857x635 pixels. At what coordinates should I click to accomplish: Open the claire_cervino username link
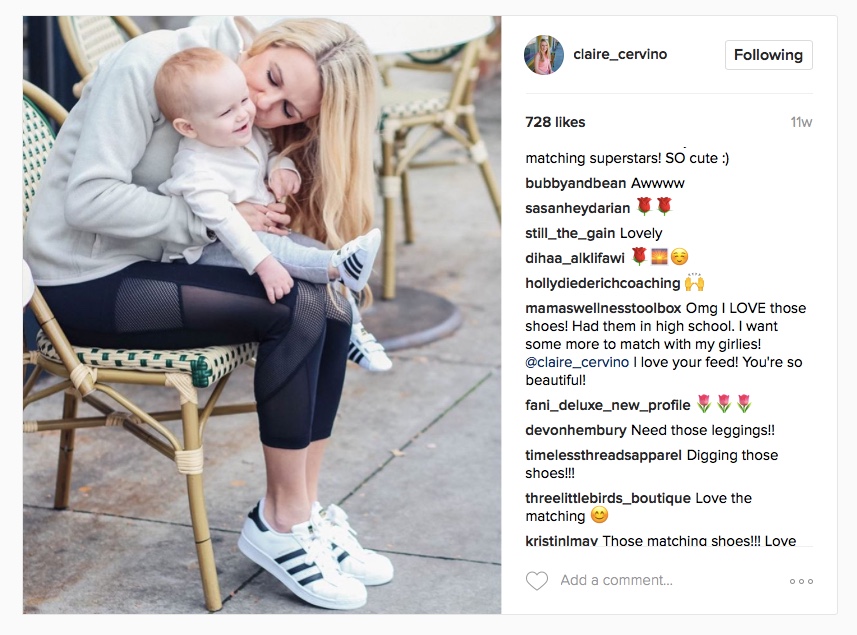coord(620,54)
